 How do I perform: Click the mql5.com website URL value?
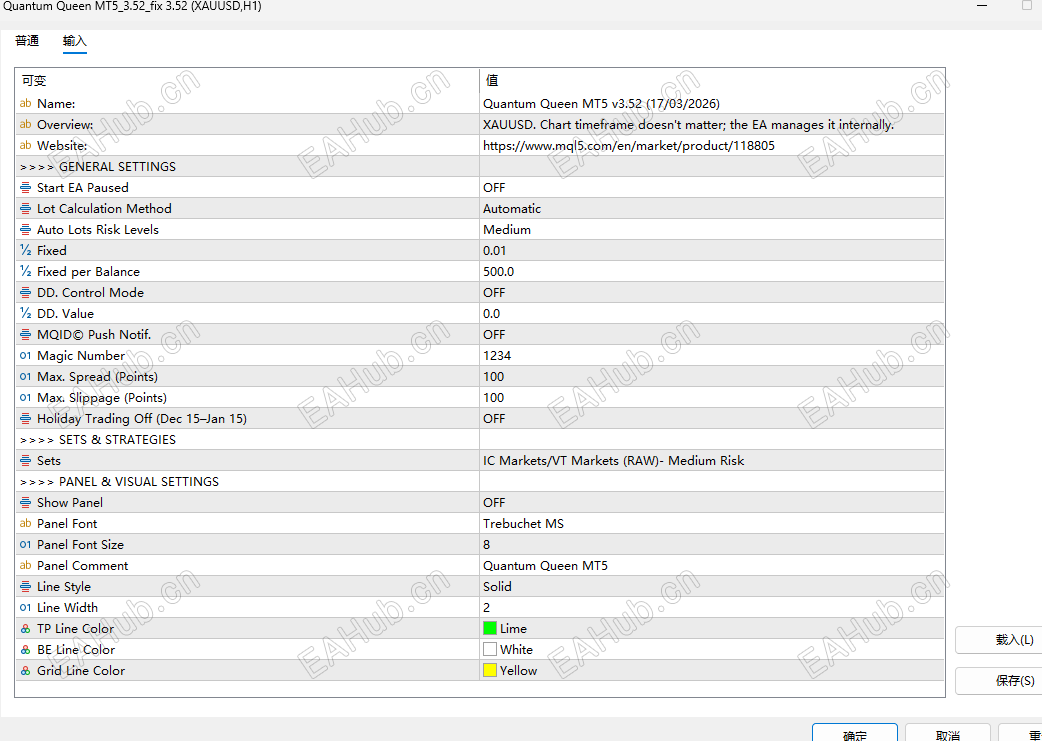629,146
